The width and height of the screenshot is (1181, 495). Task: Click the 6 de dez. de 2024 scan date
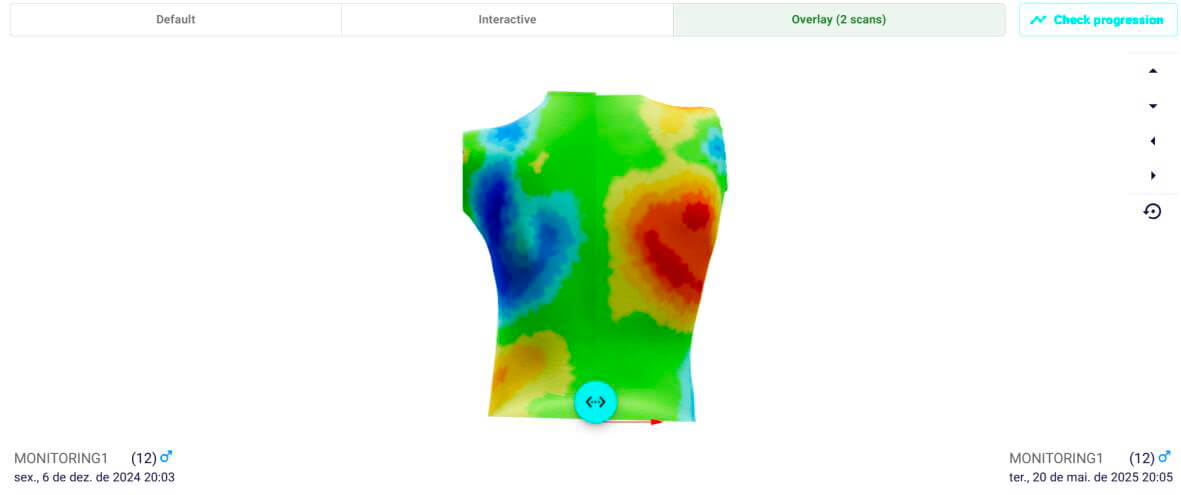pyautogui.click(x=94, y=477)
